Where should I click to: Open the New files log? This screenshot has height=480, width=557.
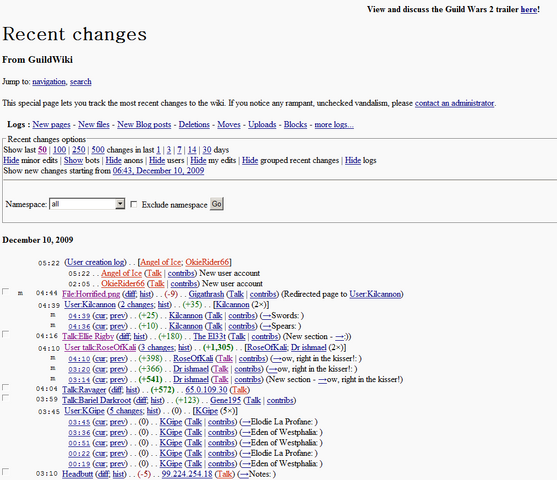pos(94,125)
